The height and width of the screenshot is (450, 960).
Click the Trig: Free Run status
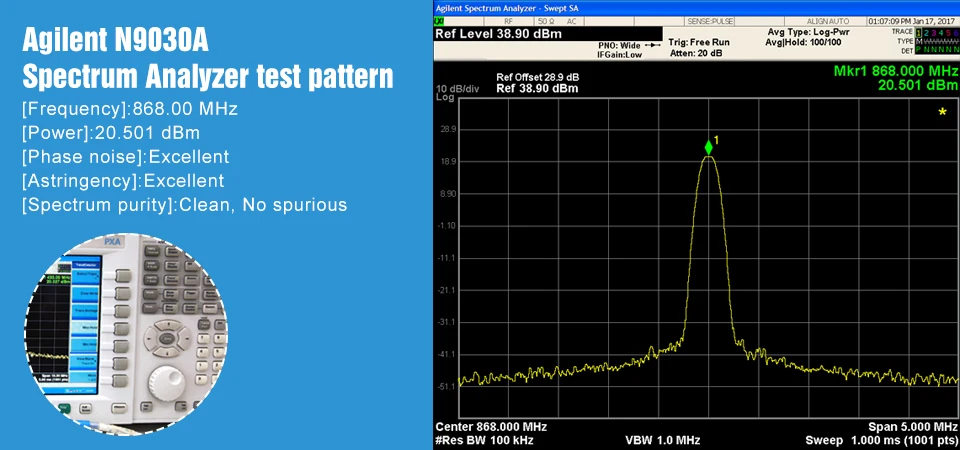click(x=699, y=43)
